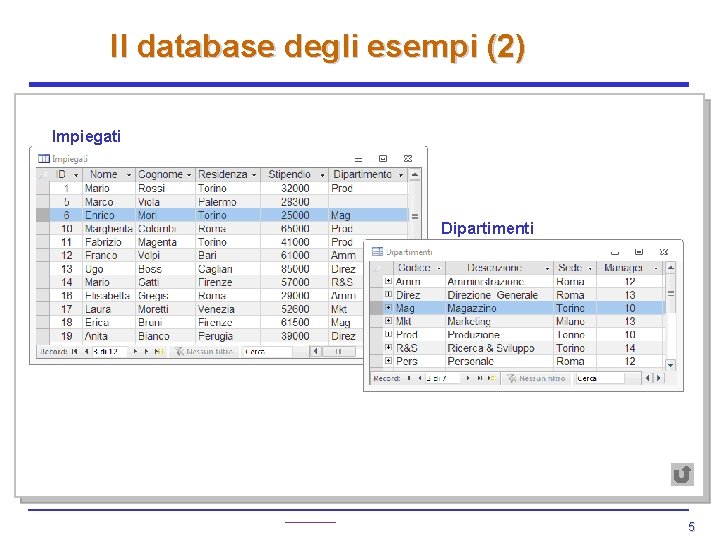Expand the Prod department subdatasheet
The width and height of the screenshot is (720, 540).
tap(388, 334)
